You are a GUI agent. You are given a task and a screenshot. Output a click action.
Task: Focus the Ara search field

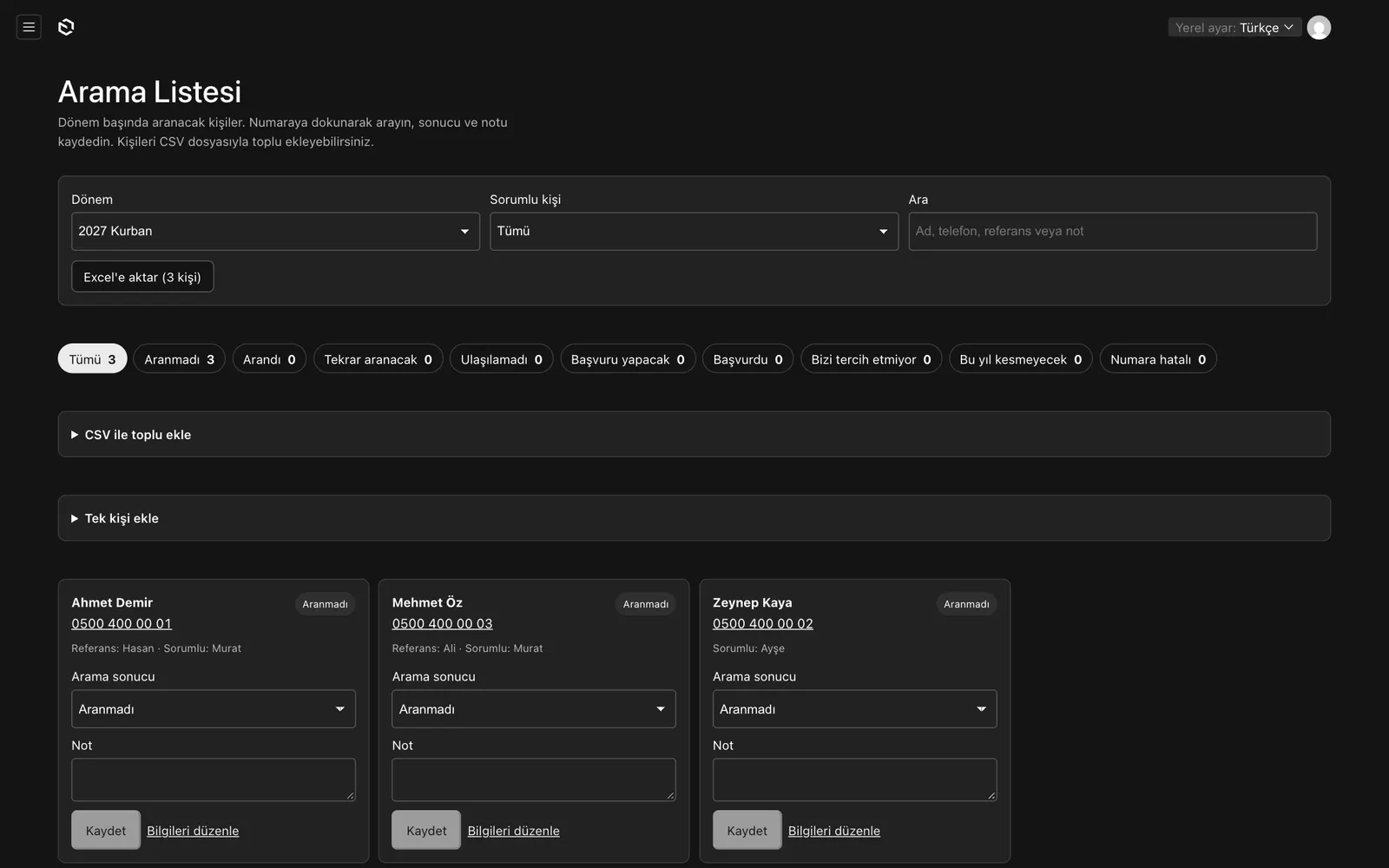tap(1112, 231)
